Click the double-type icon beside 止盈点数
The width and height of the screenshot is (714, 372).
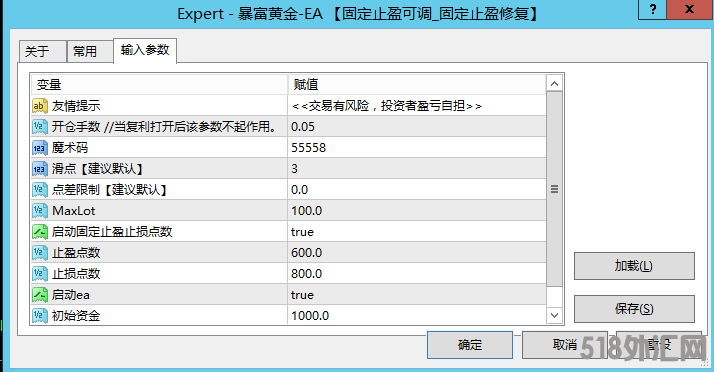point(40,252)
